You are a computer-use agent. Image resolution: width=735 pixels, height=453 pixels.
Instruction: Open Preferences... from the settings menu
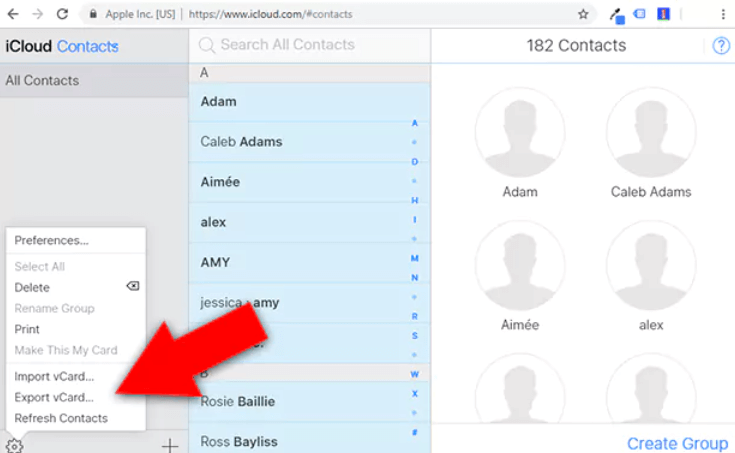point(51,240)
